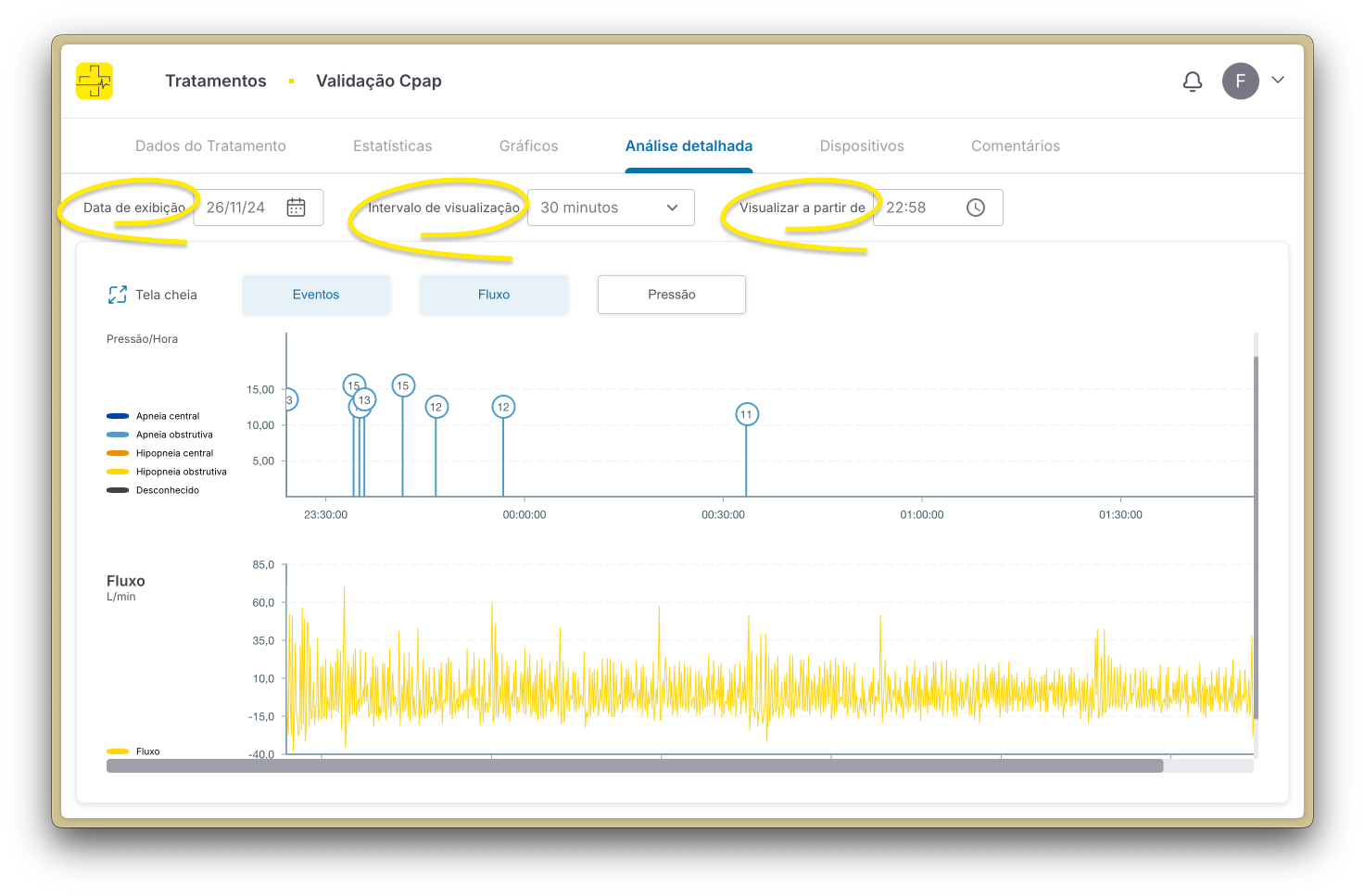The image size is (1365, 896).
Task: Enter full screen with Tela cheia icon
Action: click(x=118, y=295)
